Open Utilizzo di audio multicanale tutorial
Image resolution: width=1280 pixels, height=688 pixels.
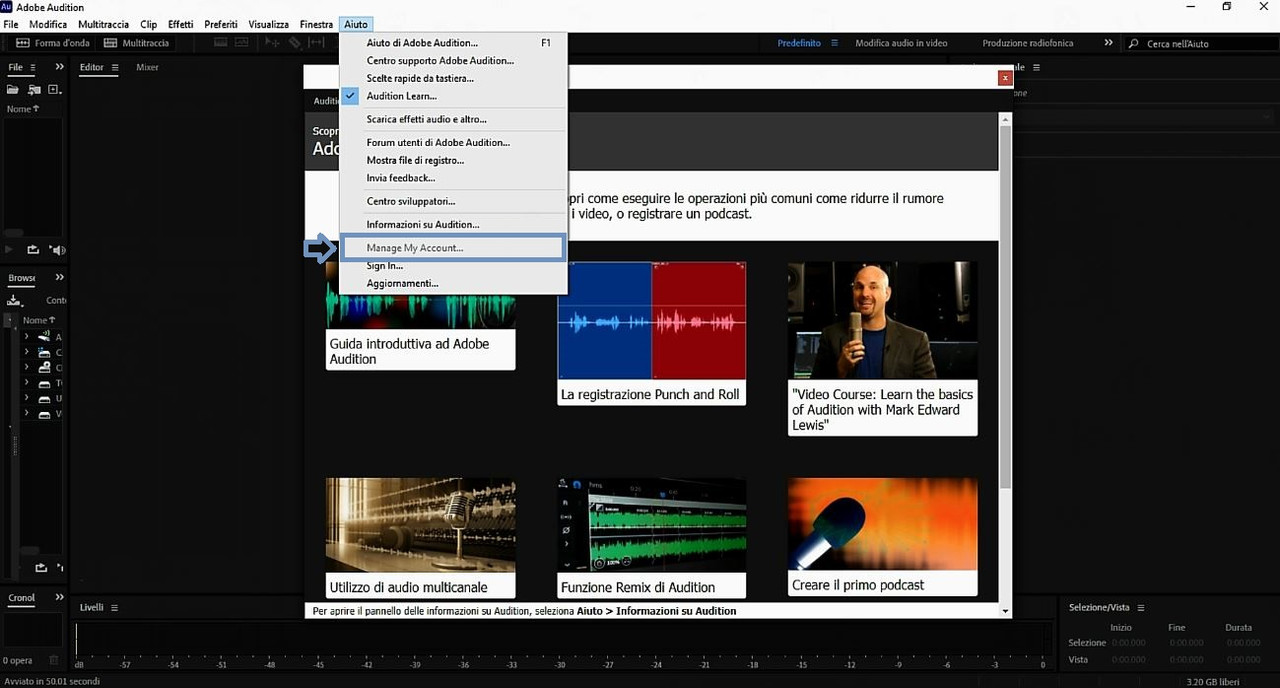click(x=421, y=538)
